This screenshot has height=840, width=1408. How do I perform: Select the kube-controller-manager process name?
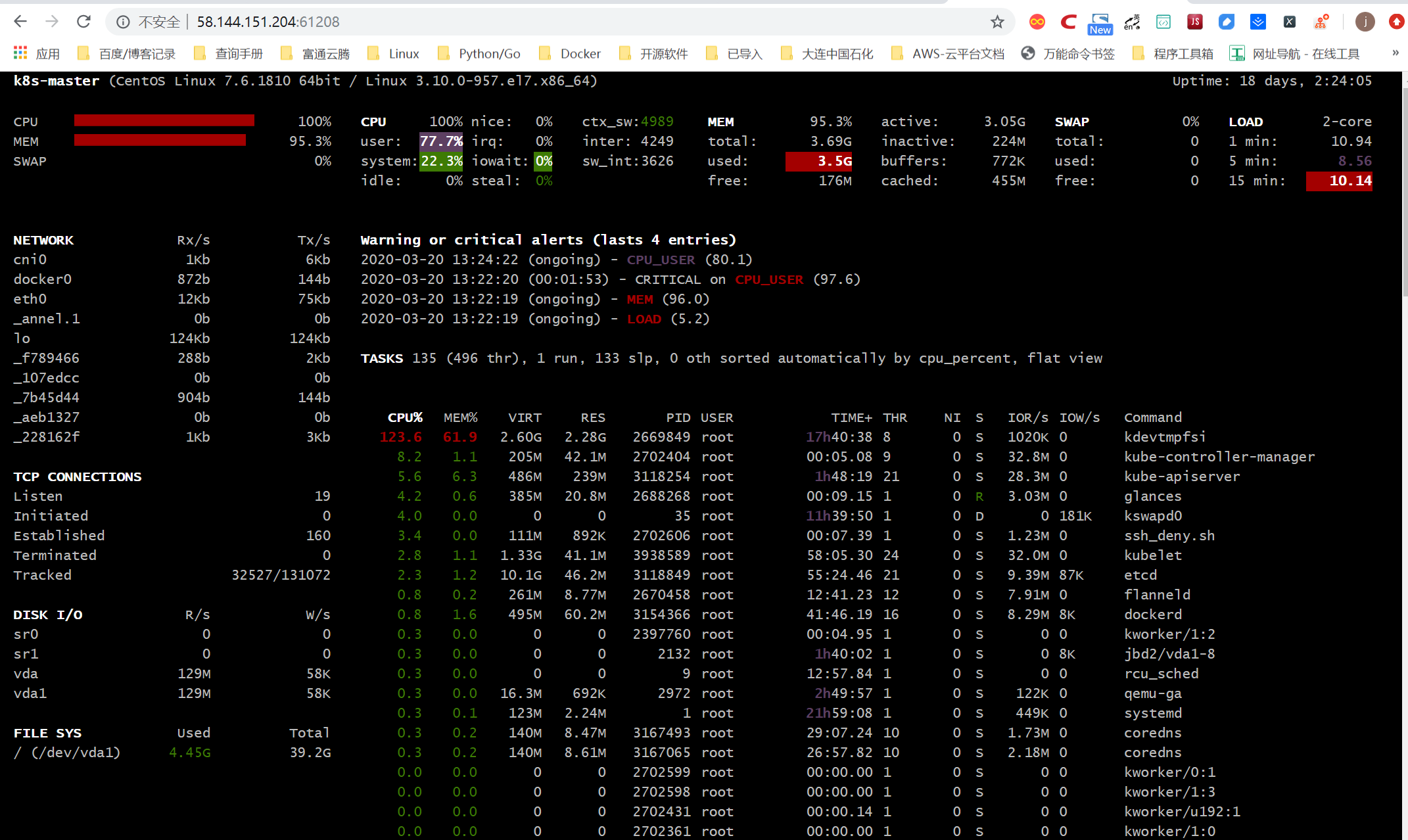(x=1219, y=457)
